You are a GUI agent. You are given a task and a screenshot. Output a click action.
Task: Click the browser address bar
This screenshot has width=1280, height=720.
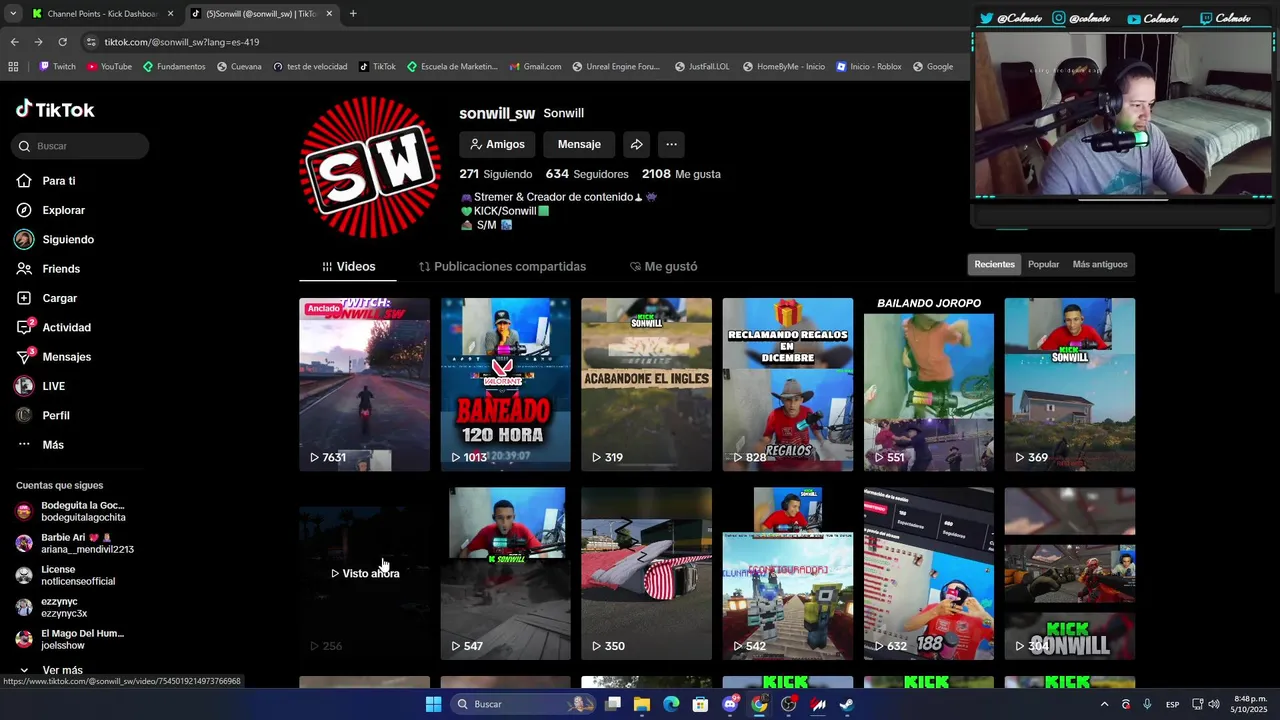click(520, 42)
